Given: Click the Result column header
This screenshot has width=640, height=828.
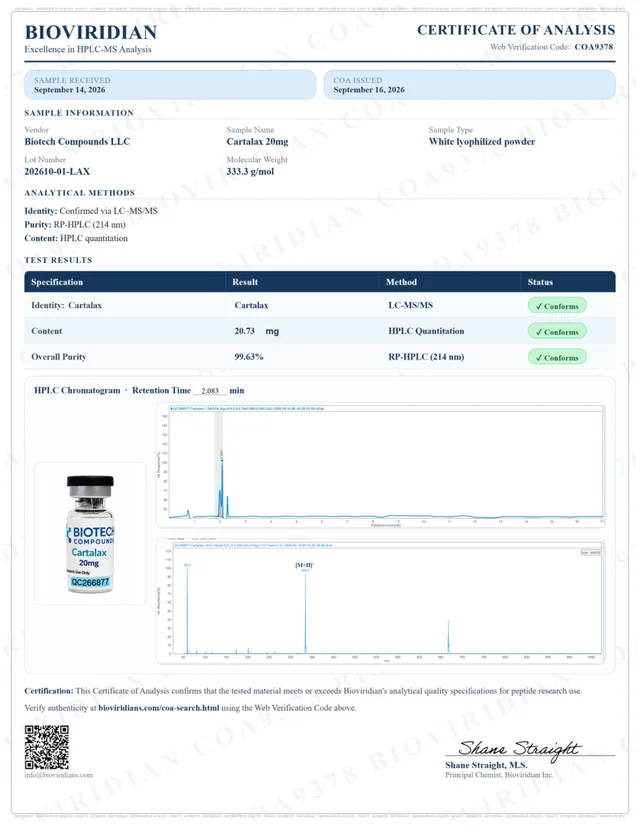Looking at the screenshot, I should point(245,282).
